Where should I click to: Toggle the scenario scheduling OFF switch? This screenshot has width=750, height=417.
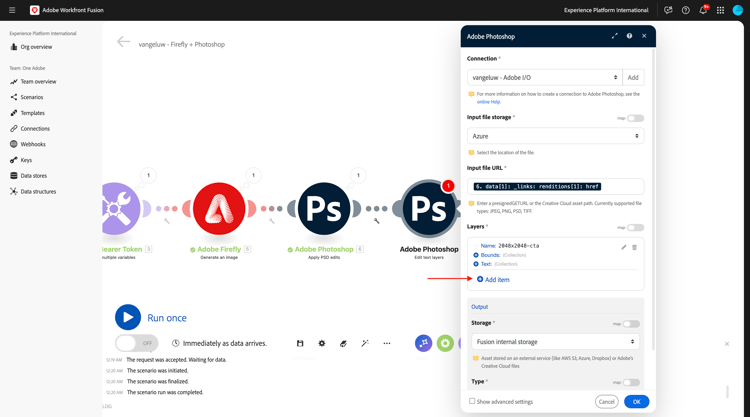point(136,343)
